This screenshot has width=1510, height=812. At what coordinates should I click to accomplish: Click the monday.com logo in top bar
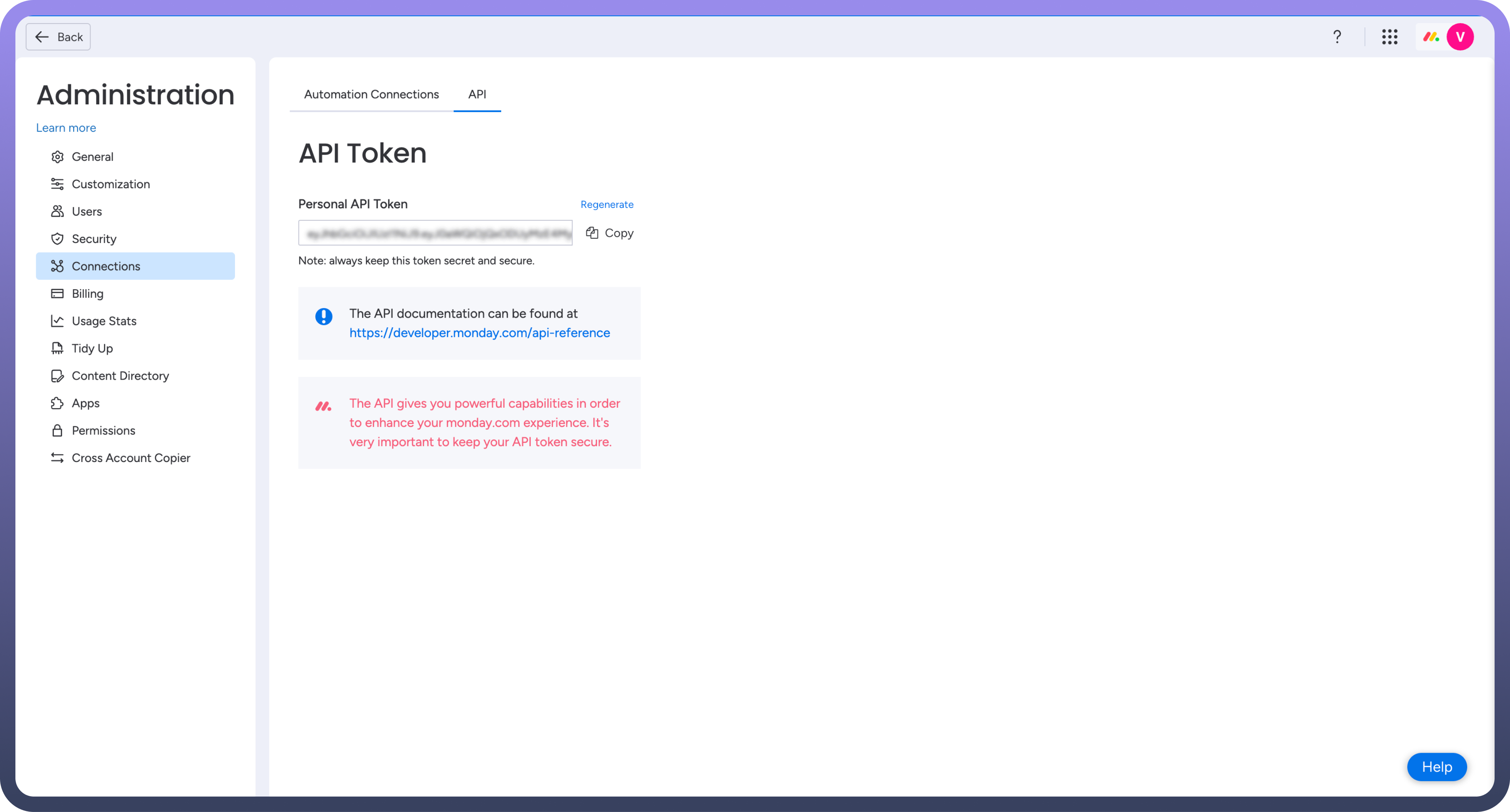1431,37
